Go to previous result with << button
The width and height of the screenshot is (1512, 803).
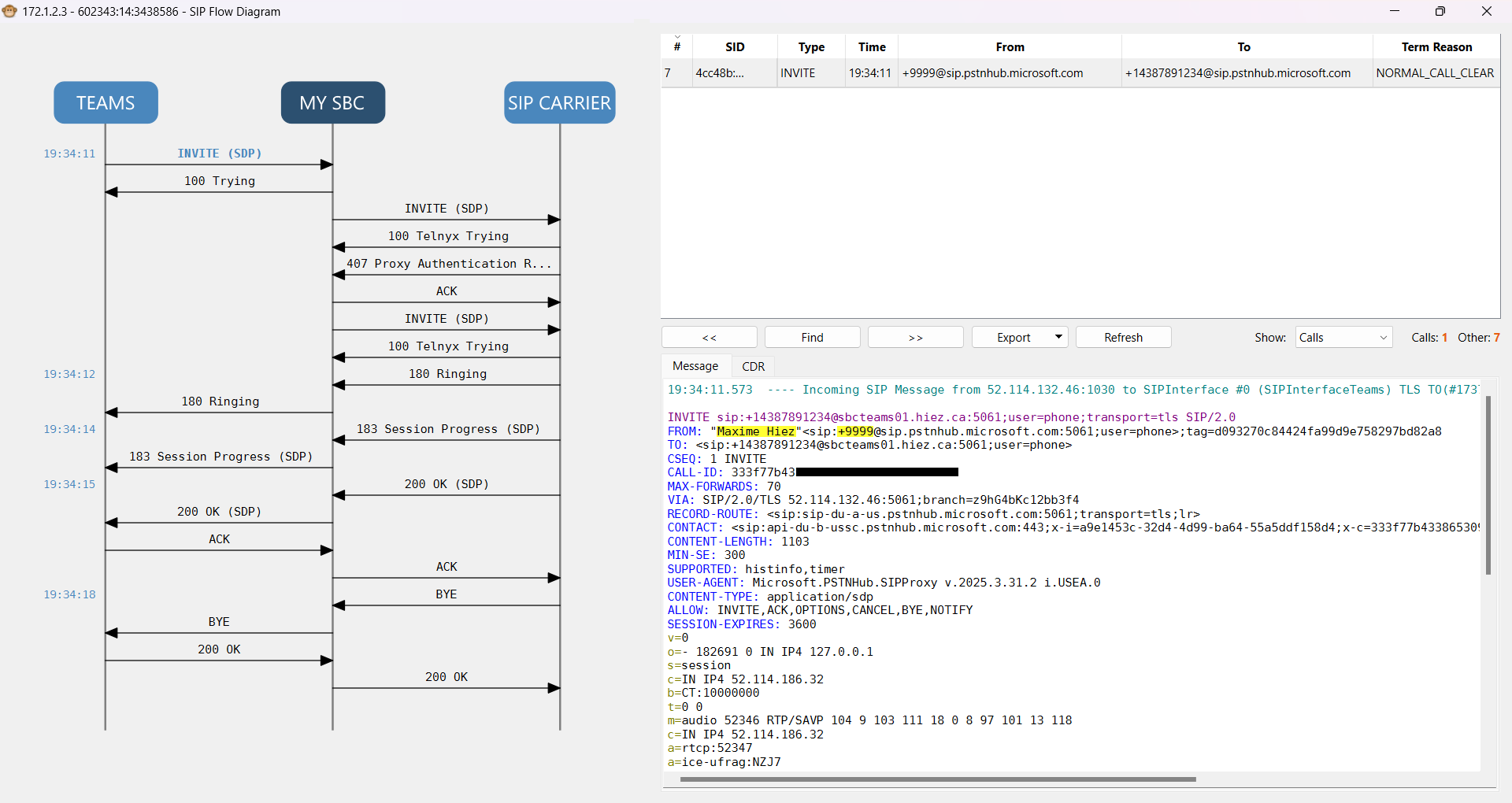coord(709,337)
